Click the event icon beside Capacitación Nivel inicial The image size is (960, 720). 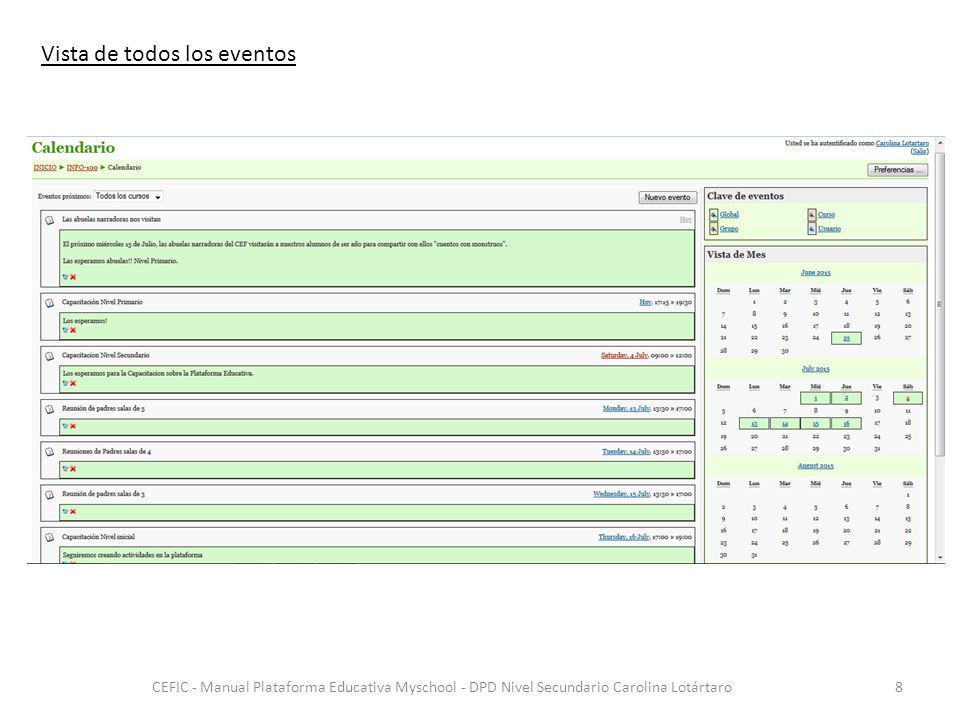[x=50, y=537]
